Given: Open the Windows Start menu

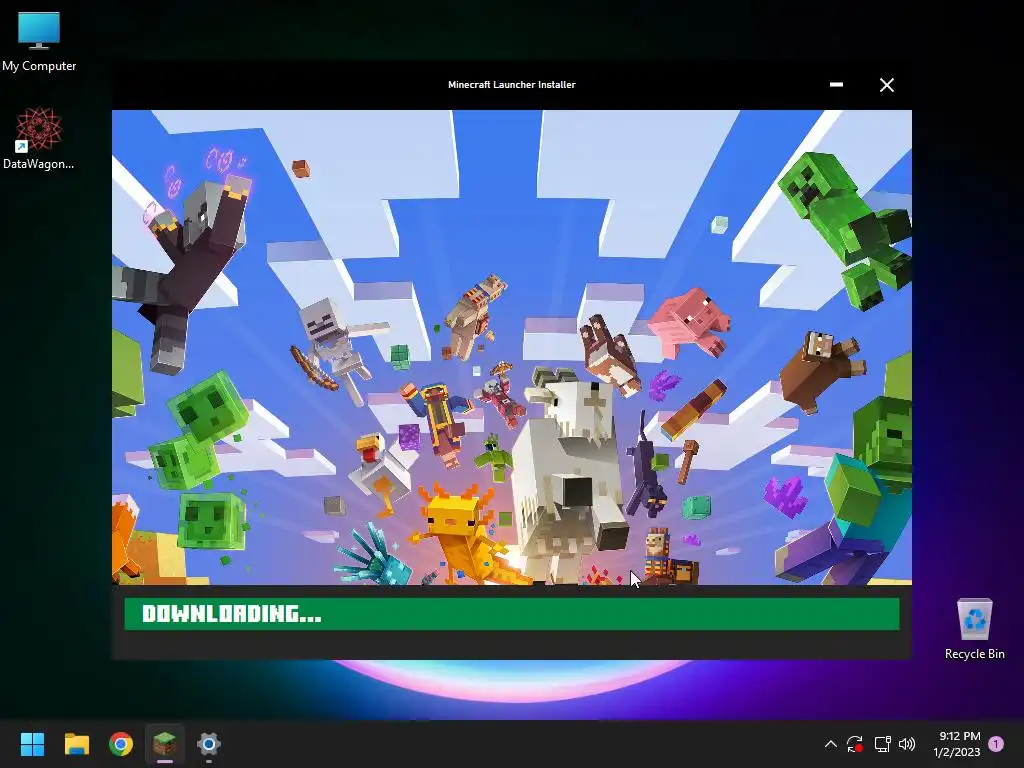Looking at the screenshot, I should 32,744.
